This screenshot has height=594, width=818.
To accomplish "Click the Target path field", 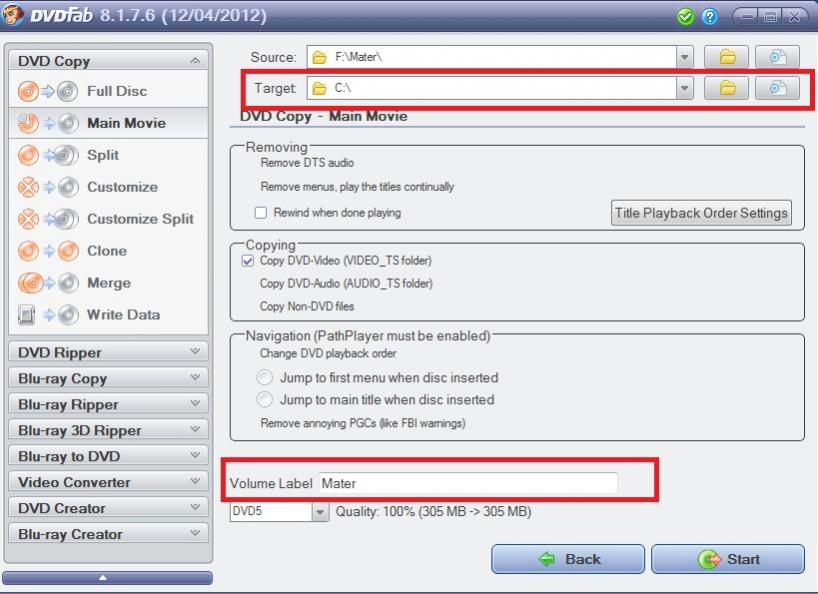I will pyautogui.click(x=492, y=88).
